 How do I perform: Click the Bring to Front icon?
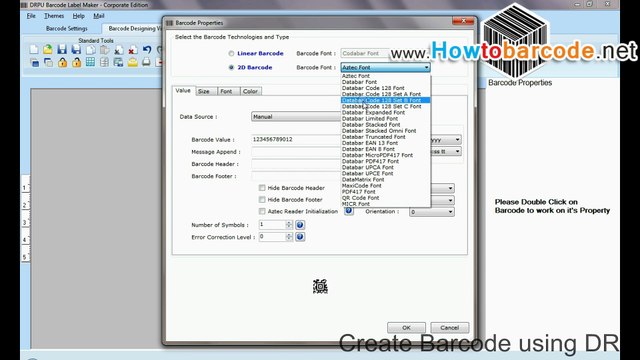tap(34, 62)
